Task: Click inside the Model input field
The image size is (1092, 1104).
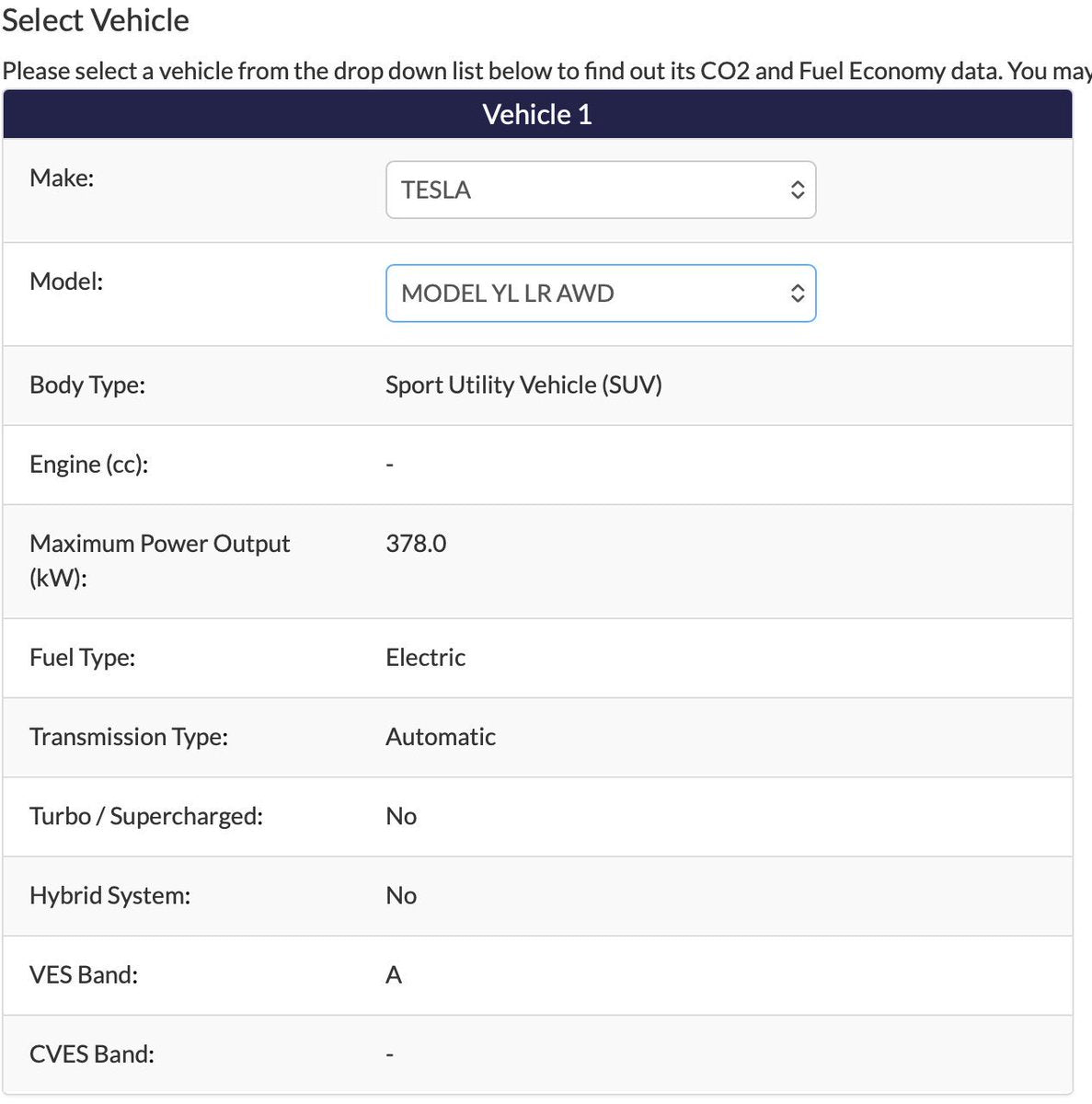Action: point(552,293)
